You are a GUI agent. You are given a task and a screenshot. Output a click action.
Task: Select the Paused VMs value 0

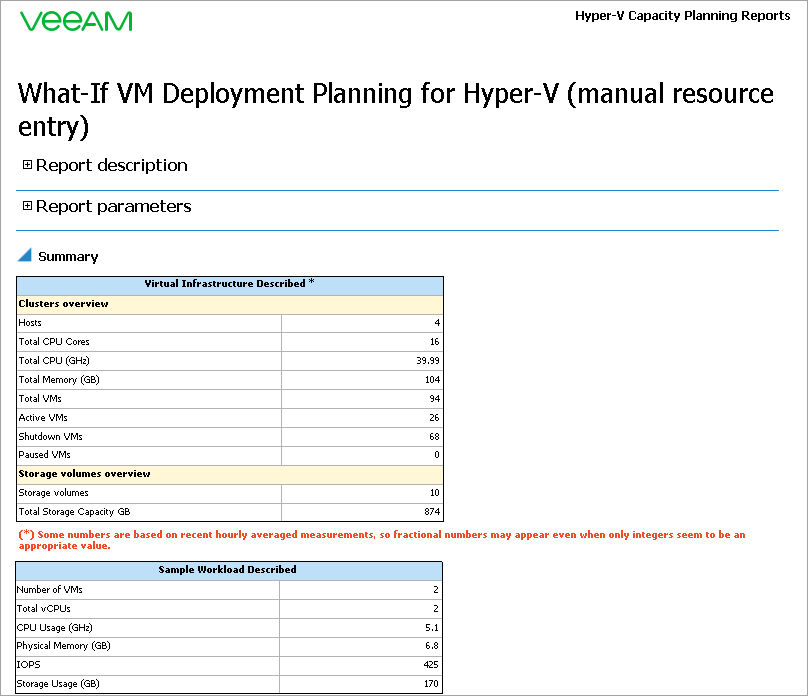tap(437, 455)
